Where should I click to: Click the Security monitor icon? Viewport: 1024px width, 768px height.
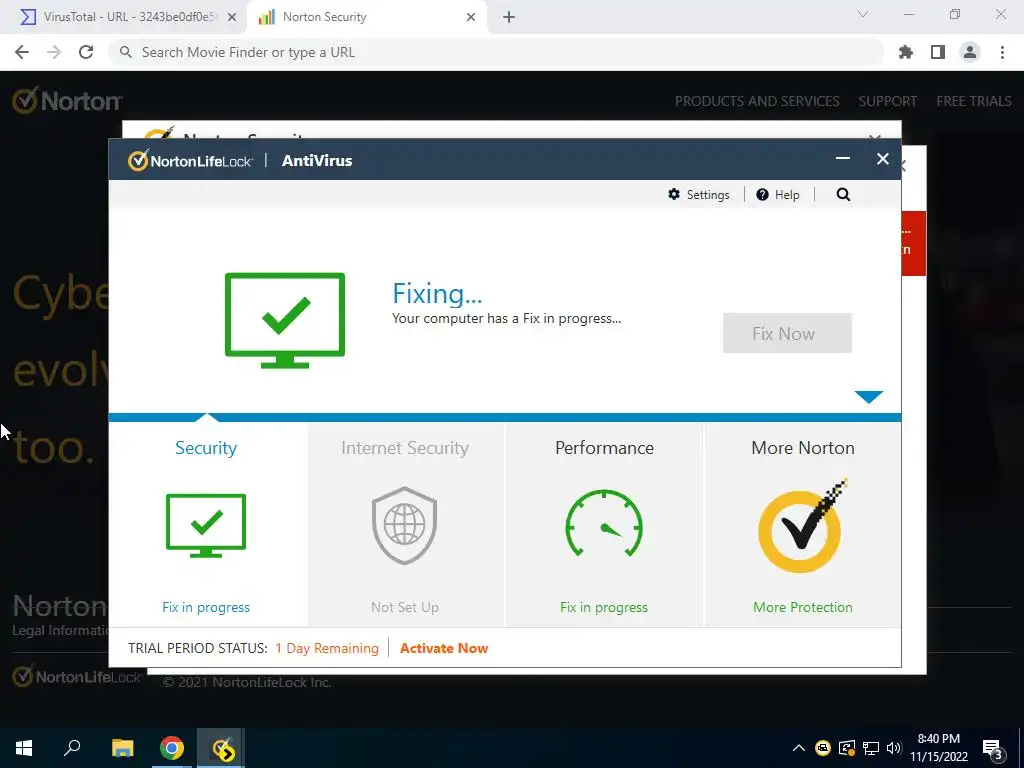tap(206, 526)
